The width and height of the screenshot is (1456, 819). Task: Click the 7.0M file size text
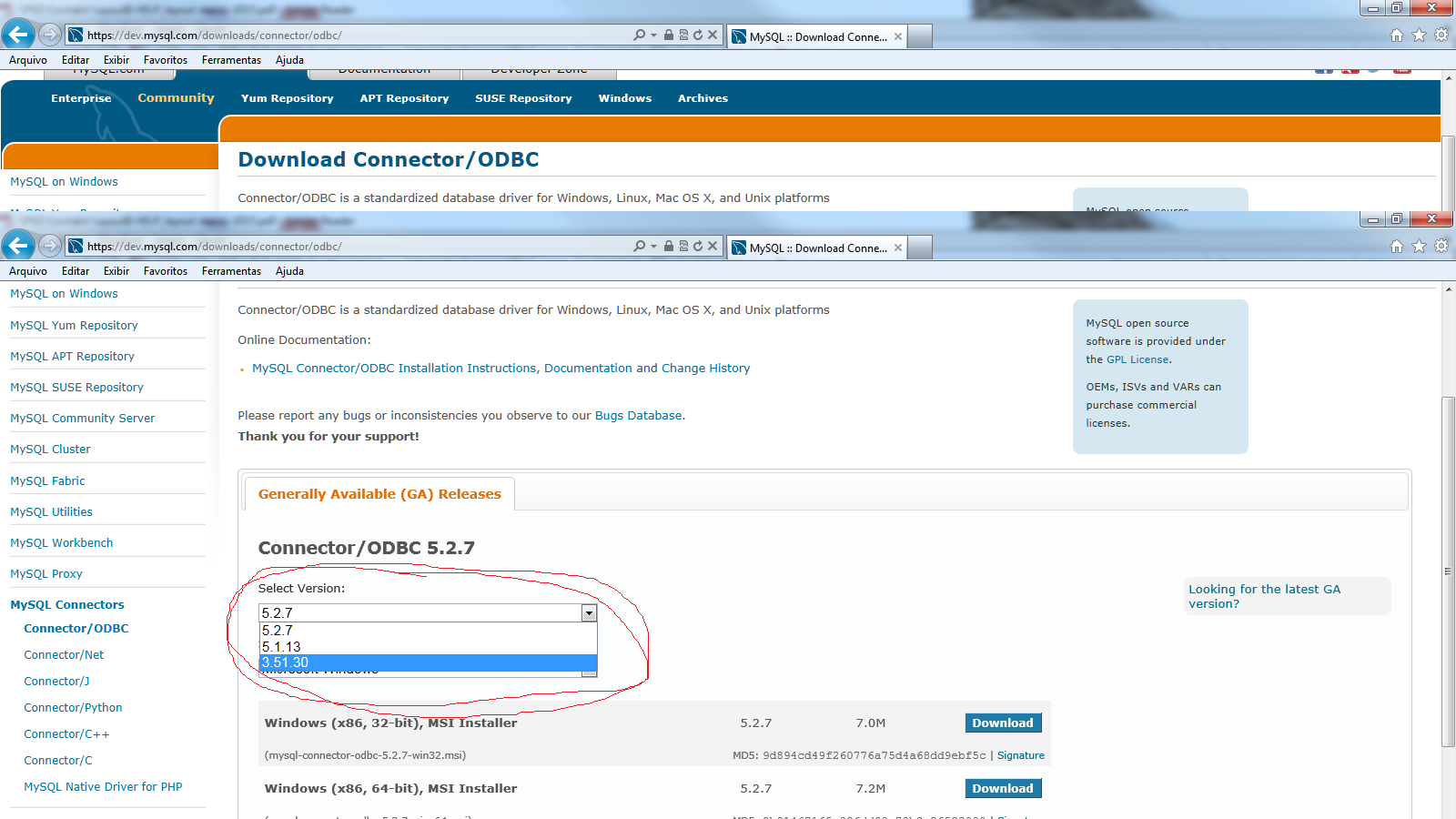[870, 723]
